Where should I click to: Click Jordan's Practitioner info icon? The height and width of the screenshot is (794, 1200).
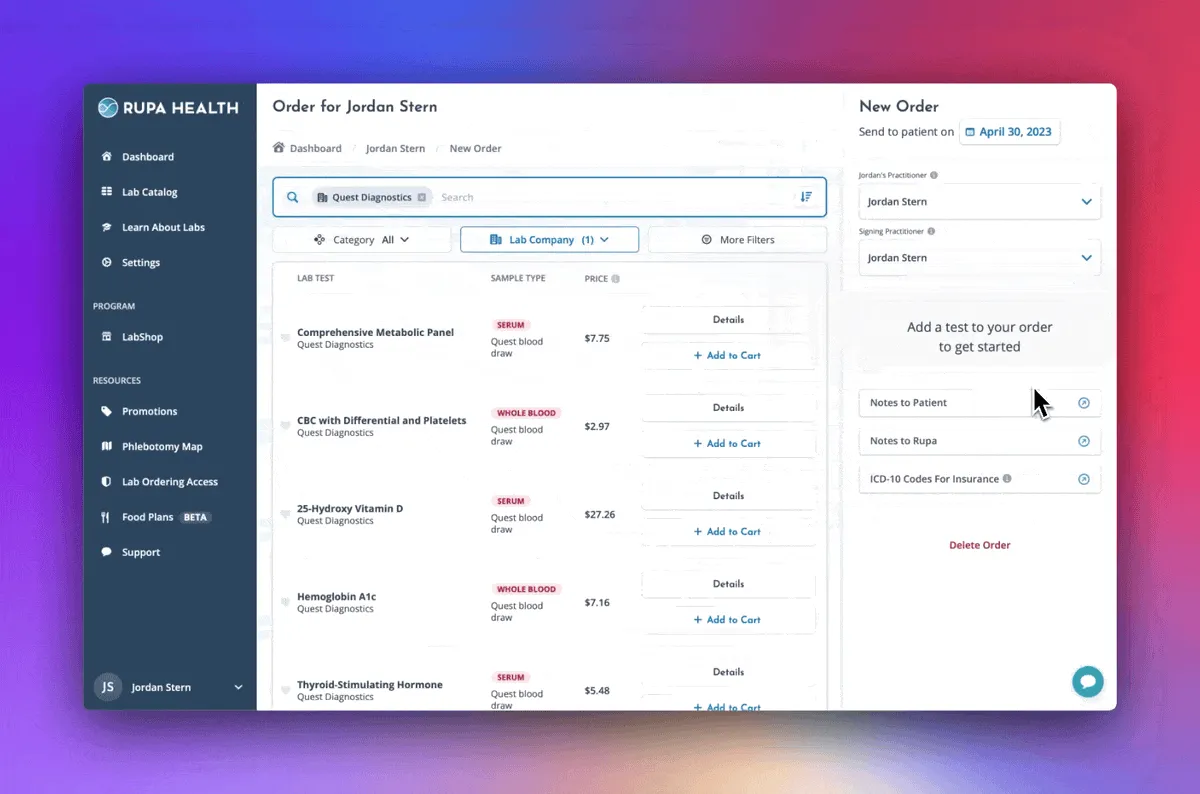click(934, 175)
